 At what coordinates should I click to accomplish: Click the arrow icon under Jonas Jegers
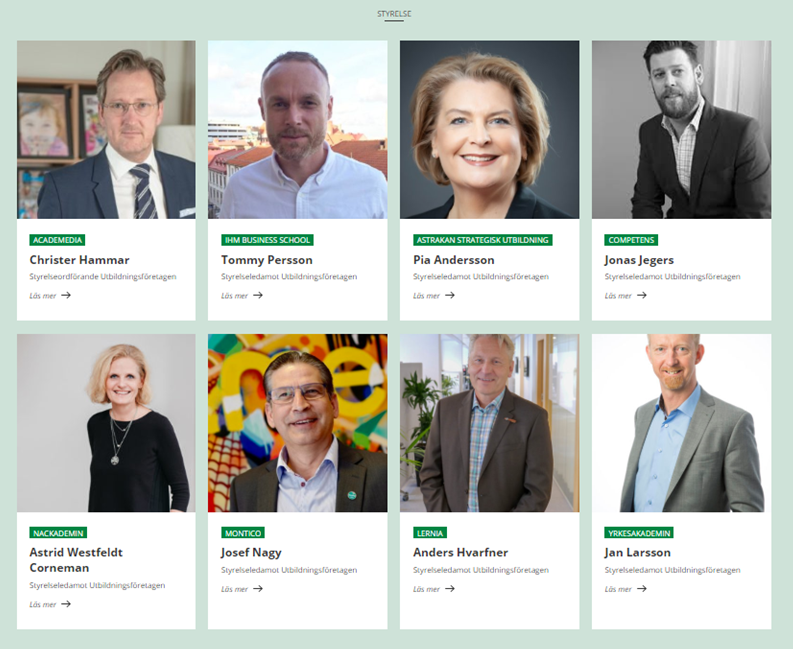[642, 295]
